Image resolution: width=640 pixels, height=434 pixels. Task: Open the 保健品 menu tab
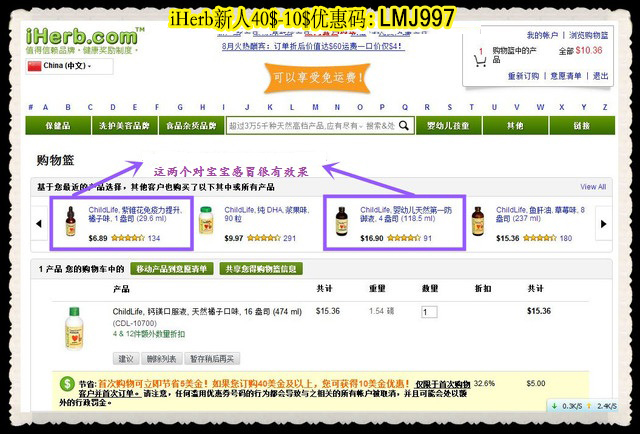[59, 126]
